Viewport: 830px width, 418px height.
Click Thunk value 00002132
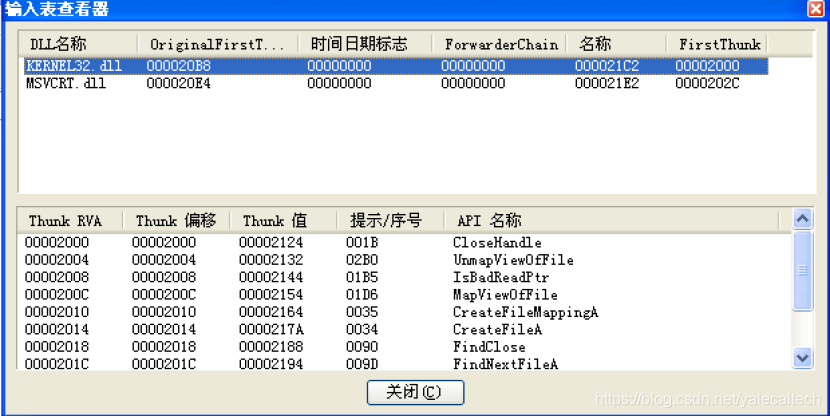[271, 260]
